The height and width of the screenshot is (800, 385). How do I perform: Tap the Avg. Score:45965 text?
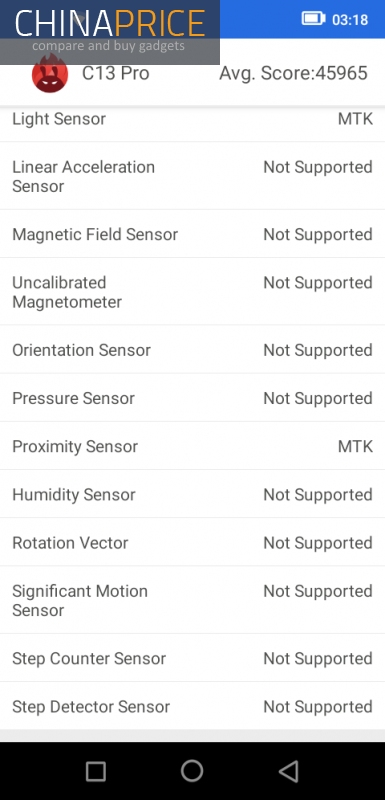(293, 73)
